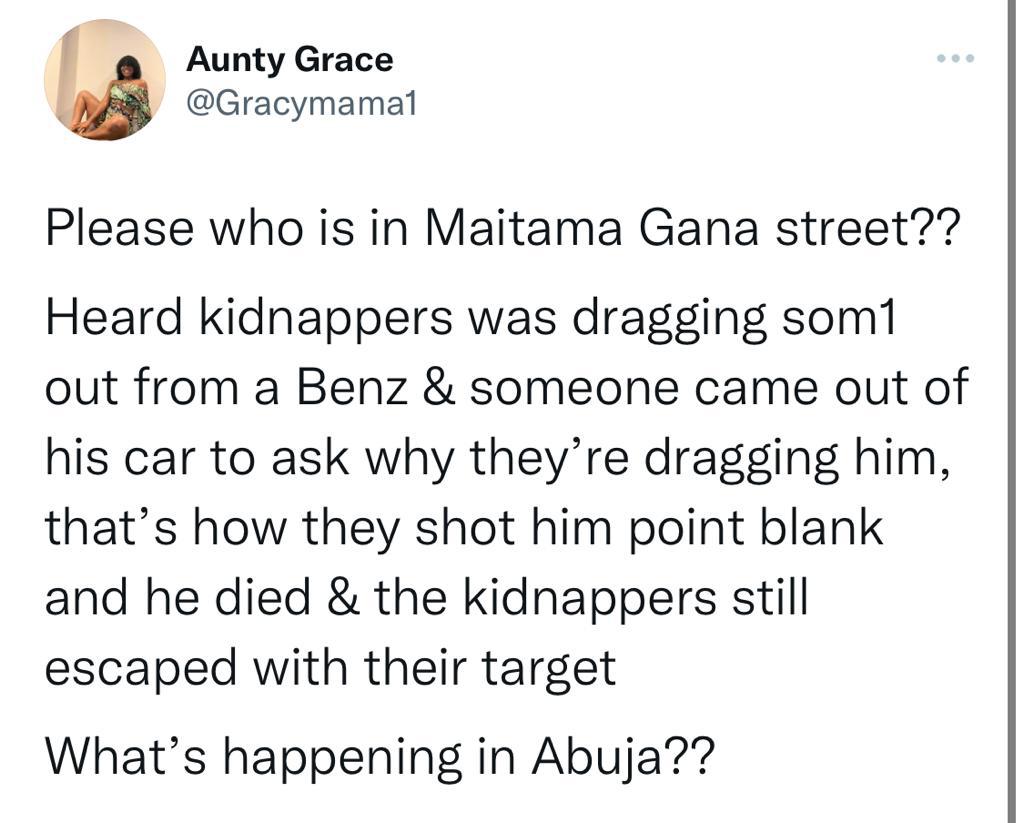
Task: Click the line "Please who is in Maitama Gana street??"
Action: coord(502,231)
